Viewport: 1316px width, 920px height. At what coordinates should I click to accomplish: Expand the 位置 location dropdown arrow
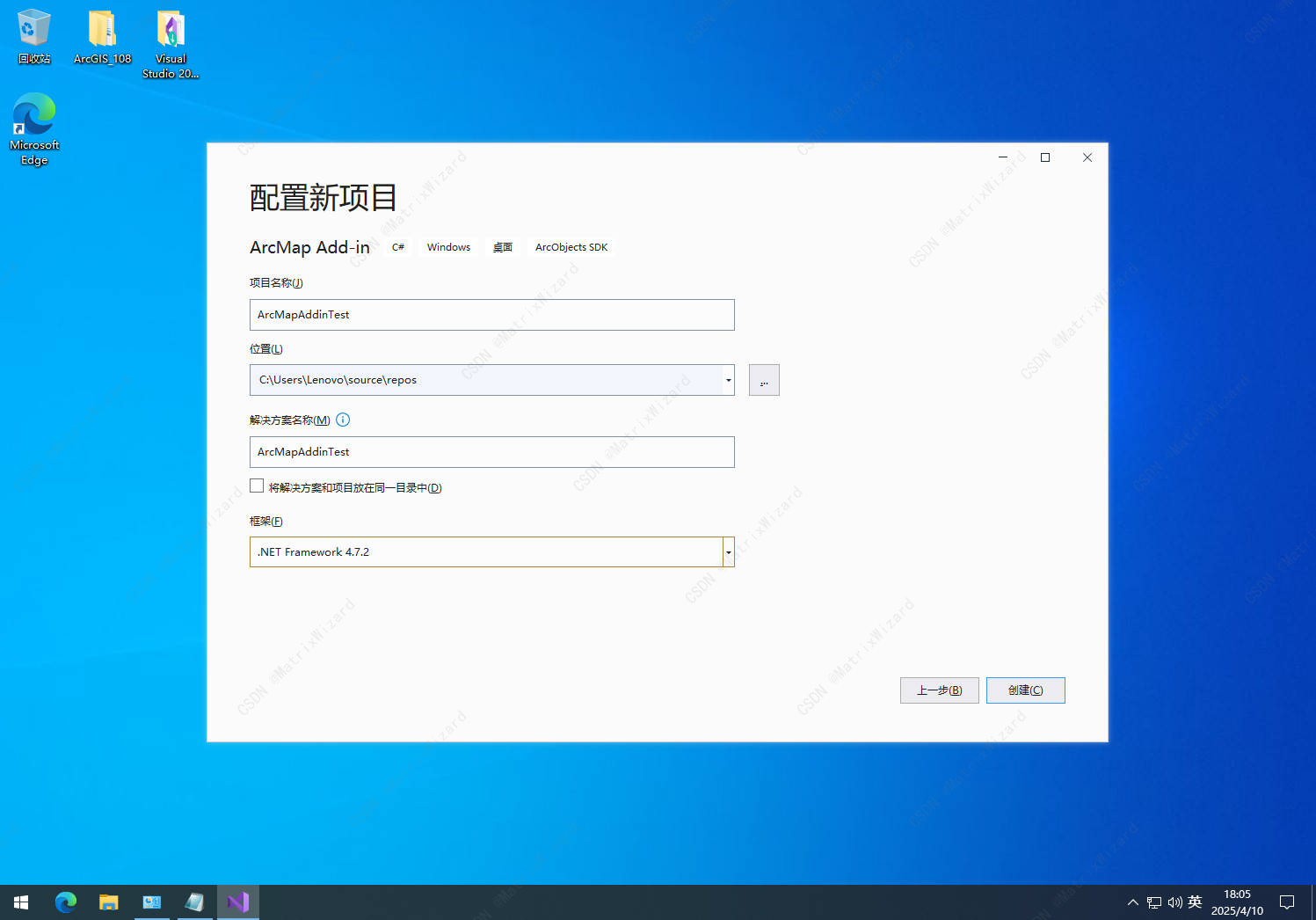pyautogui.click(x=728, y=380)
